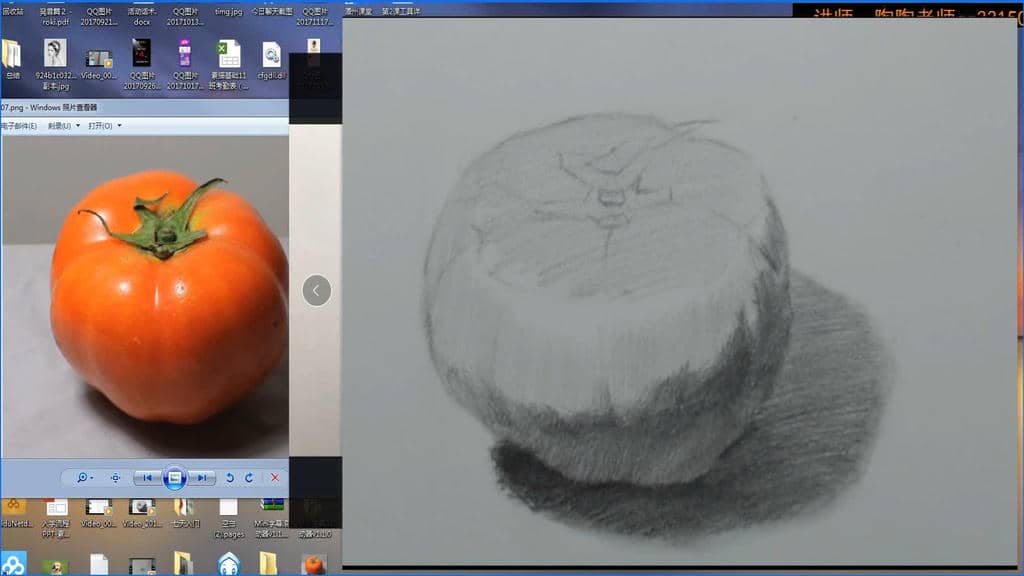Select the cfgdll.dll desktop file
This screenshot has height=576, width=1024.
tap(271, 55)
